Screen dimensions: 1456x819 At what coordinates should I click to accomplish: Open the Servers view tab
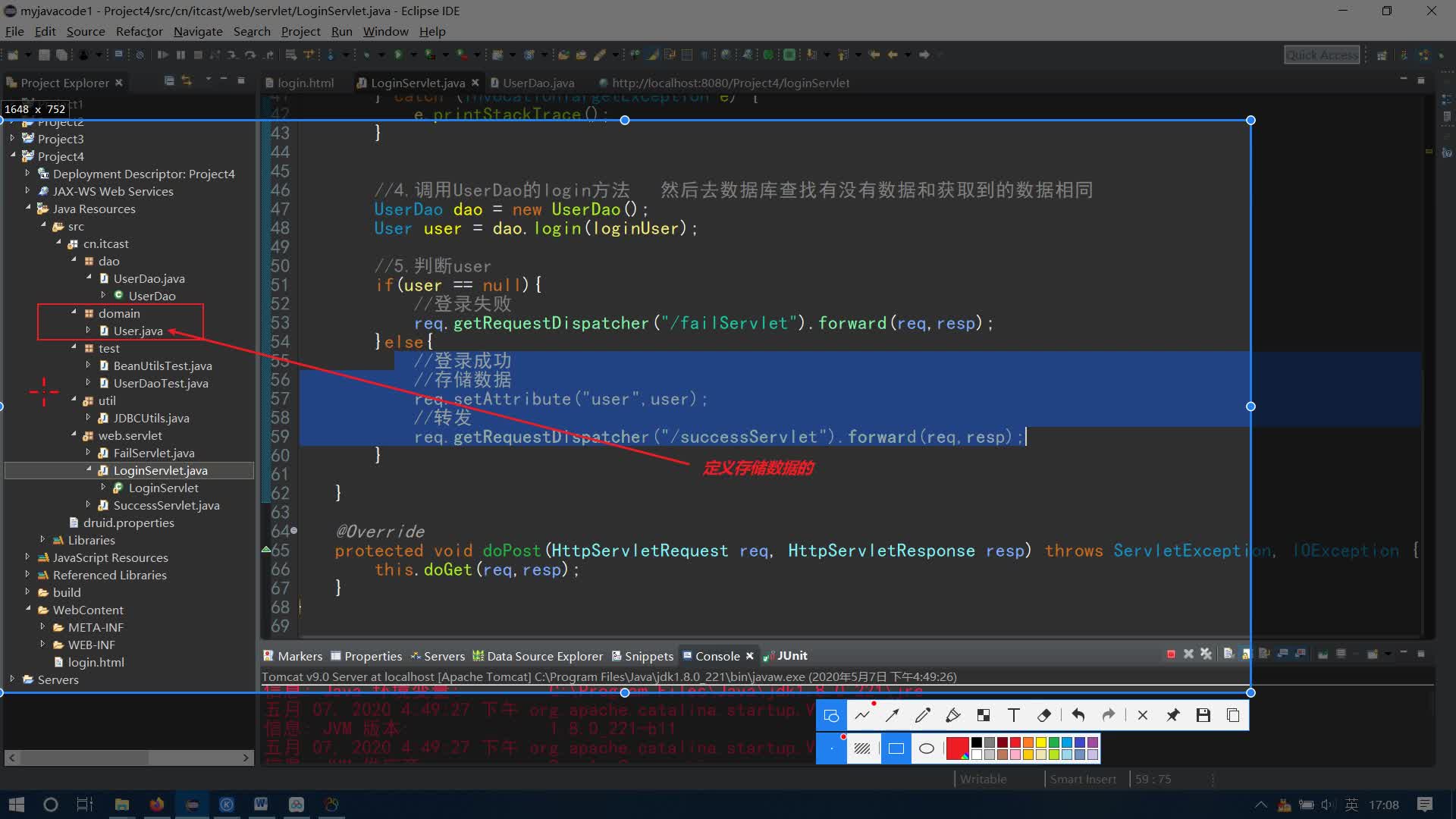[x=438, y=656]
